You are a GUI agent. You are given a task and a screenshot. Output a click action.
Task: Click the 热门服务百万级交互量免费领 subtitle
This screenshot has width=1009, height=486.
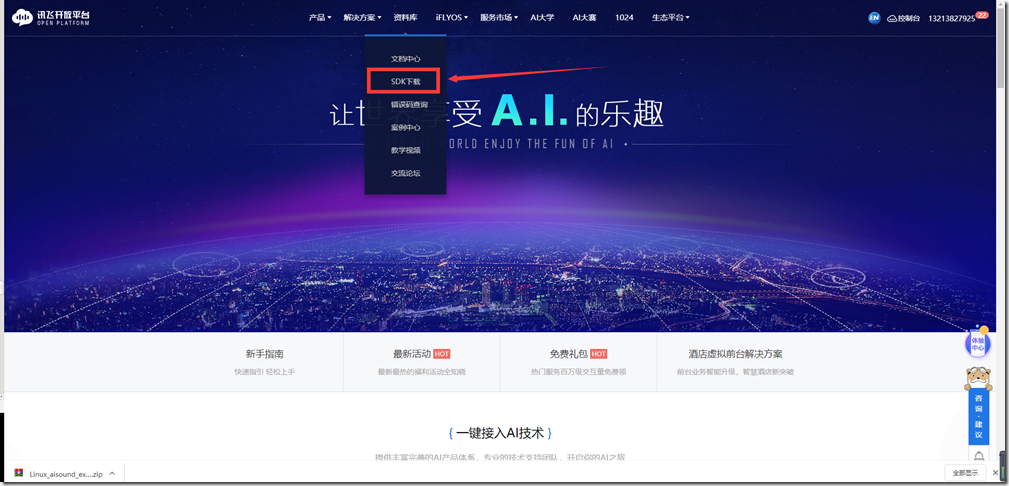[579, 372]
